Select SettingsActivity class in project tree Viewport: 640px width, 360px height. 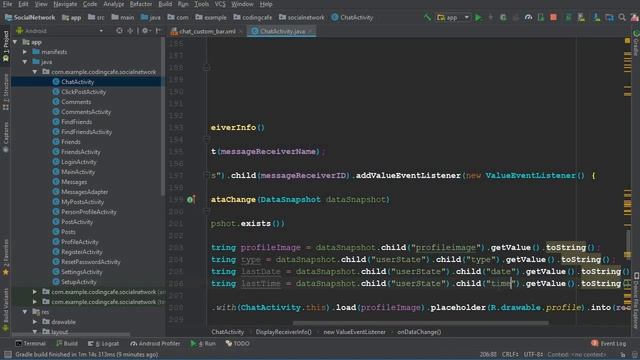tap(82, 272)
